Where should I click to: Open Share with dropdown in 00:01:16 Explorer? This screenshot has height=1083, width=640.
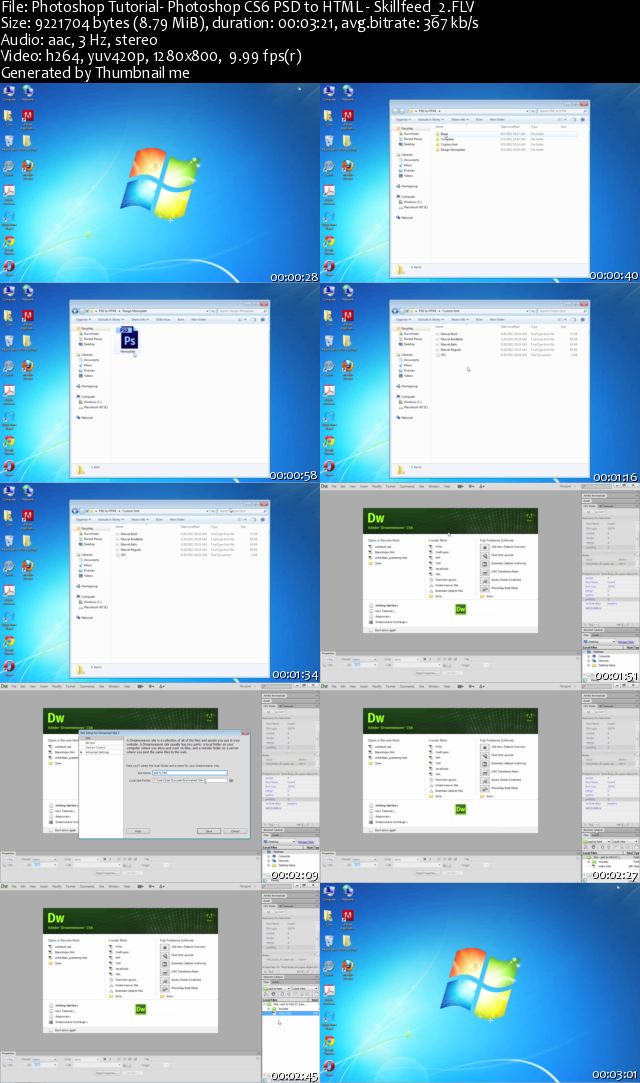460,319
